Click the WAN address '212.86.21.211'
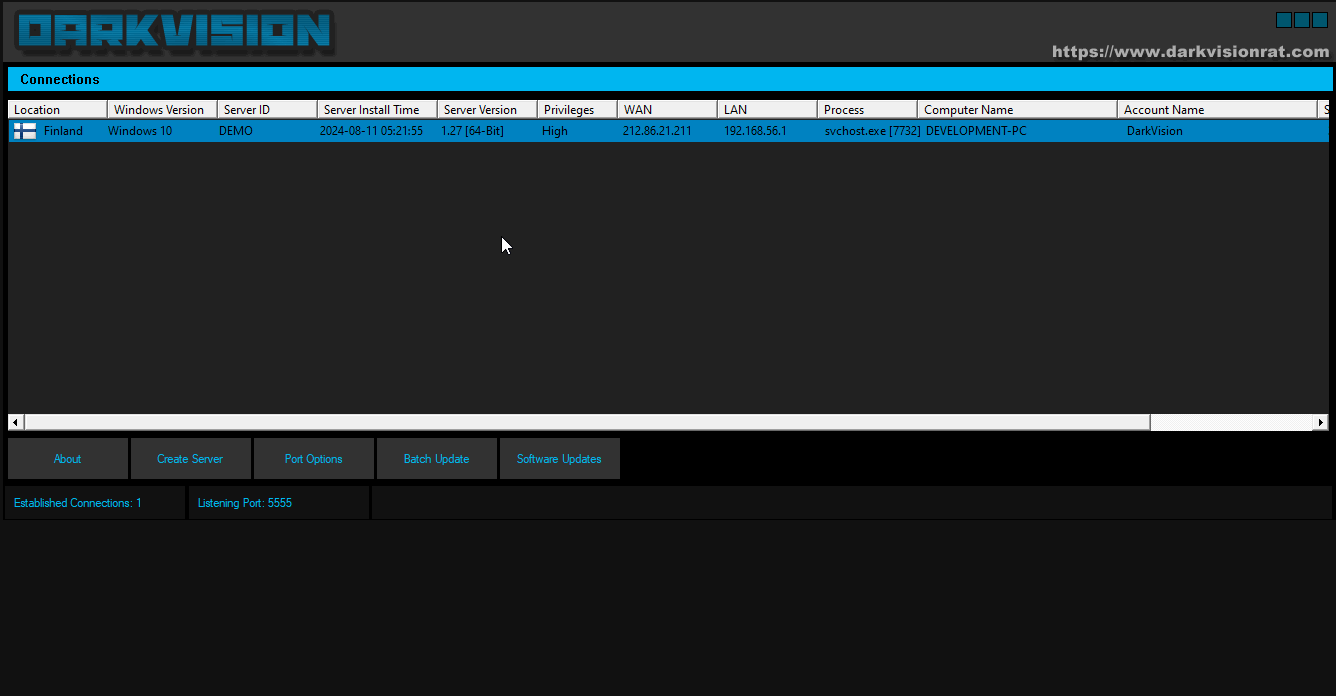Viewport: 1336px width, 696px height. (657, 131)
